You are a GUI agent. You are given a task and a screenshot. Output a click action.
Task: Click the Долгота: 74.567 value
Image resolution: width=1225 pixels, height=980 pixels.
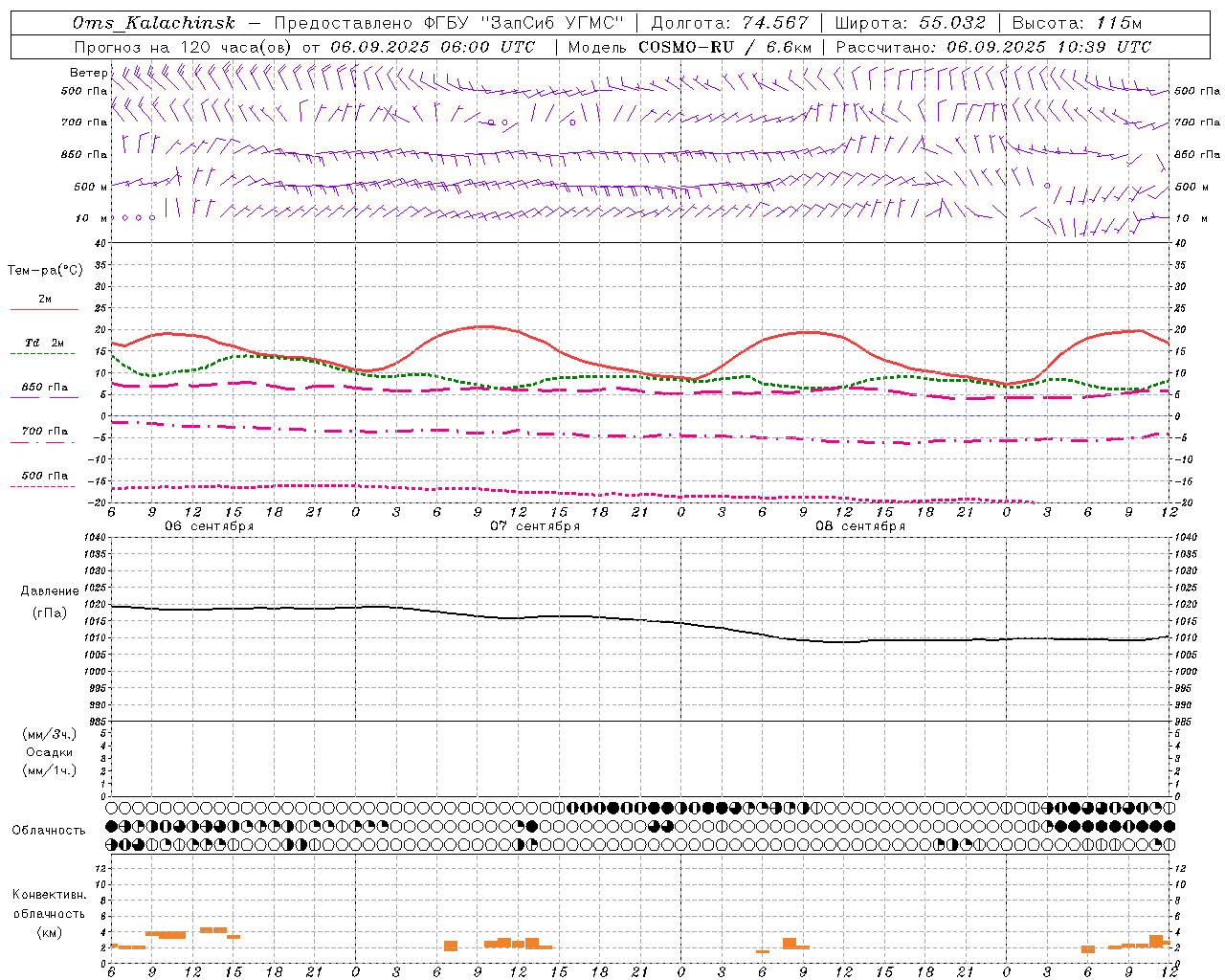tap(729, 23)
